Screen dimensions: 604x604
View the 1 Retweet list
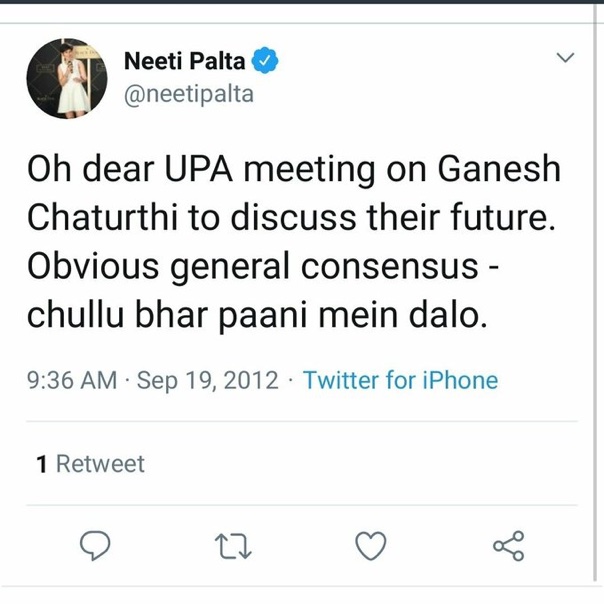tap(91, 464)
